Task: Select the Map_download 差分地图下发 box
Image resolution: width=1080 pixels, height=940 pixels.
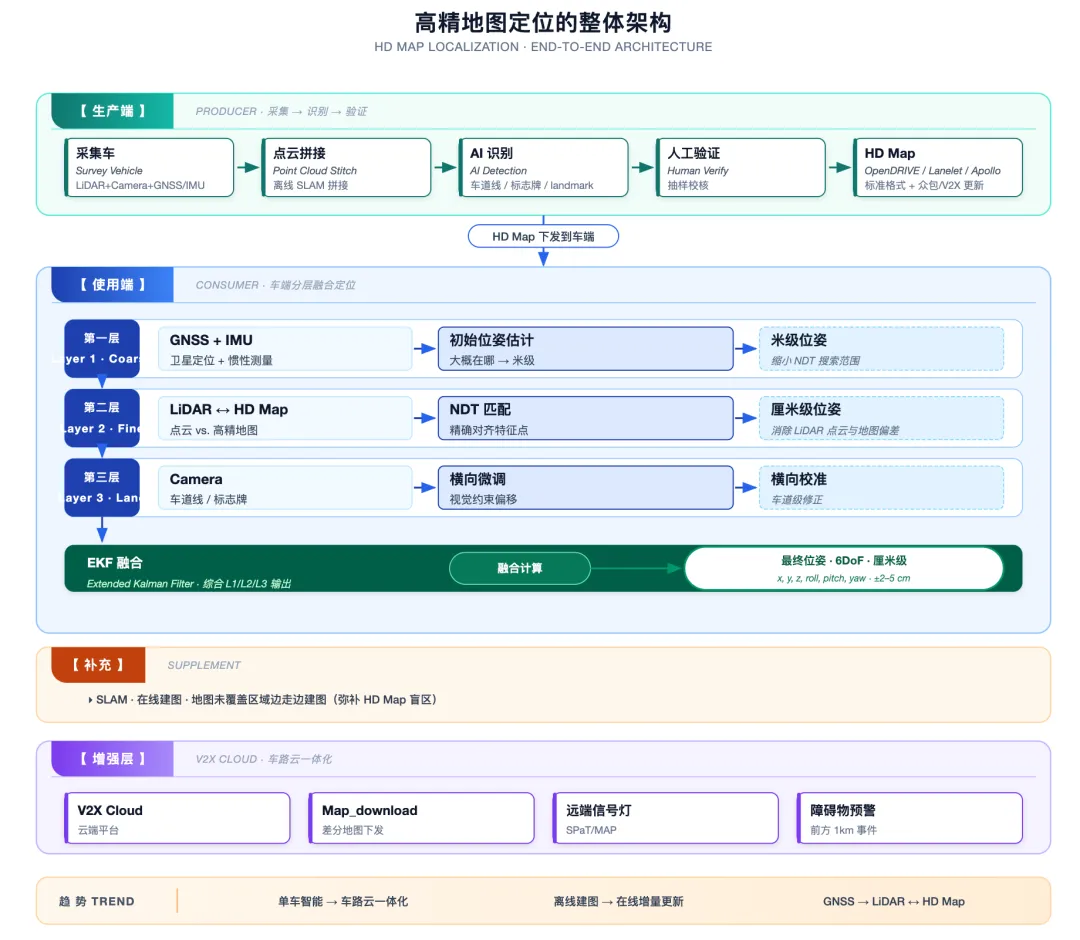Action: tap(422, 818)
